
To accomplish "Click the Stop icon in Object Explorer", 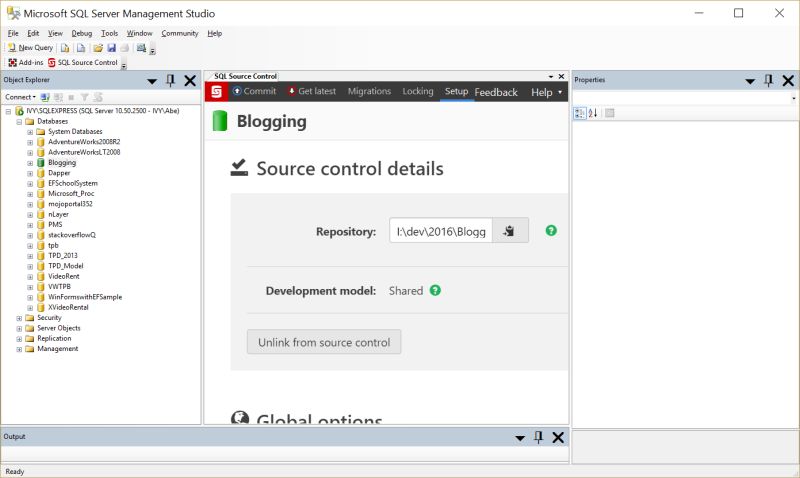I will pyautogui.click(x=71, y=97).
